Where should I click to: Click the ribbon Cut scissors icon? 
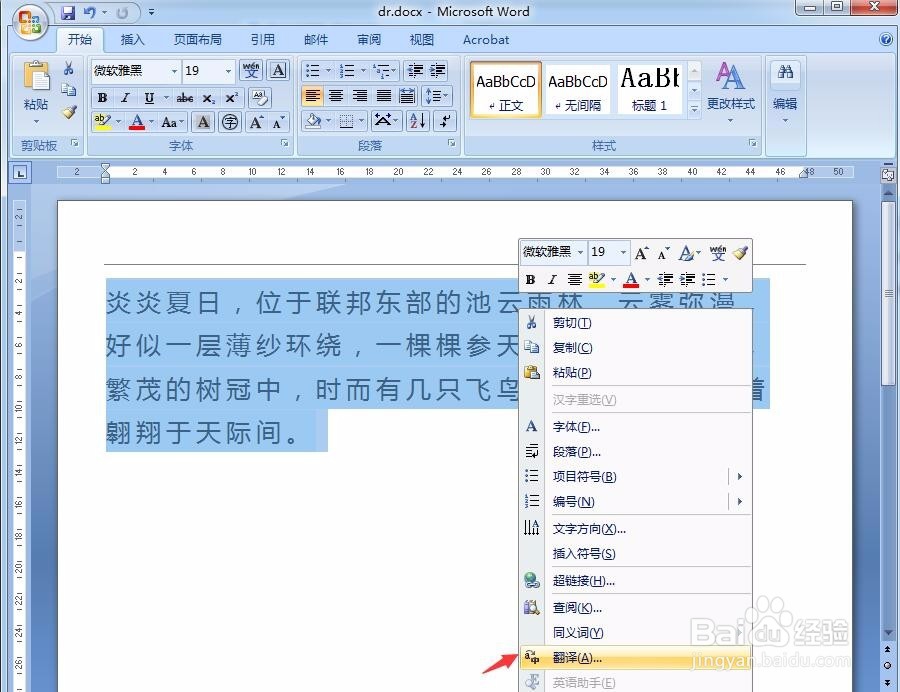click(69, 69)
